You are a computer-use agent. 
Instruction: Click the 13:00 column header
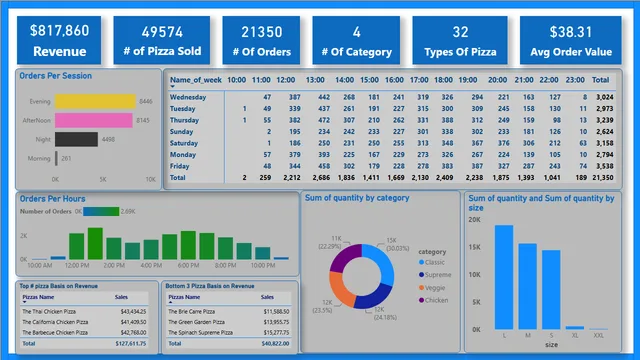point(315,80)
